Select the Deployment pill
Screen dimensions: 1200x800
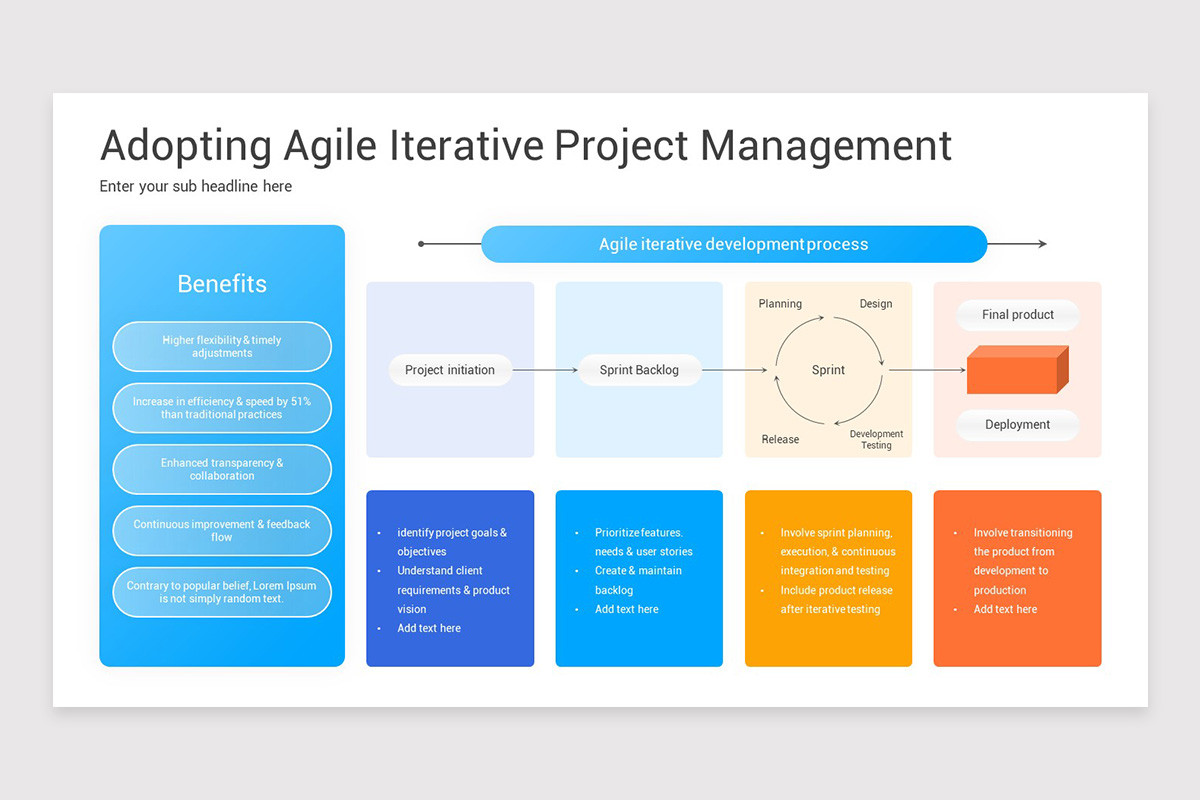(x=1017, y=424)
